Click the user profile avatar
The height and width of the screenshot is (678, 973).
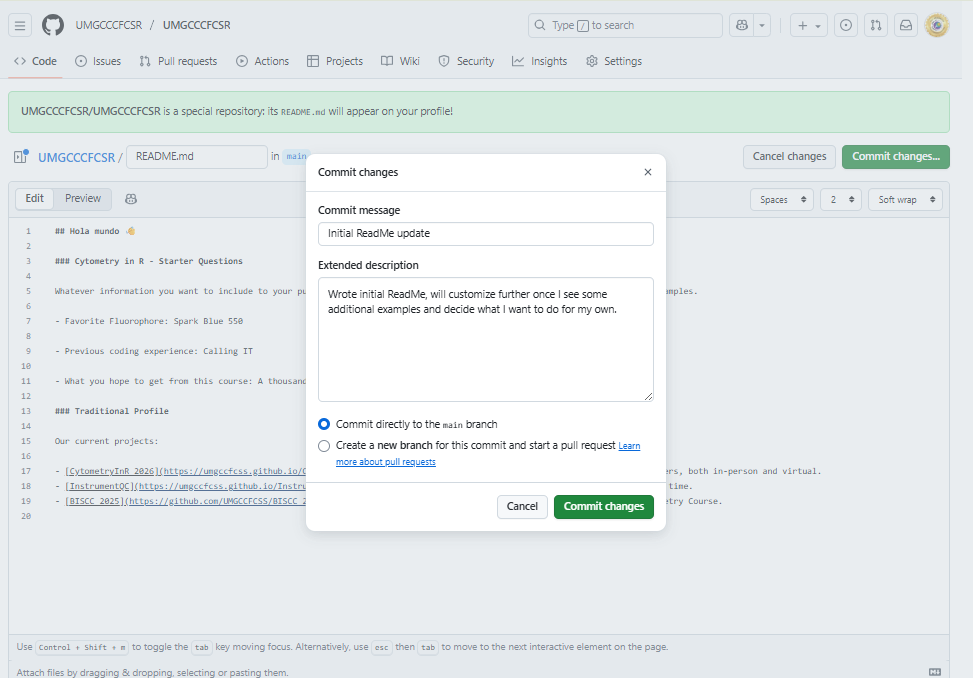point(937,25)
